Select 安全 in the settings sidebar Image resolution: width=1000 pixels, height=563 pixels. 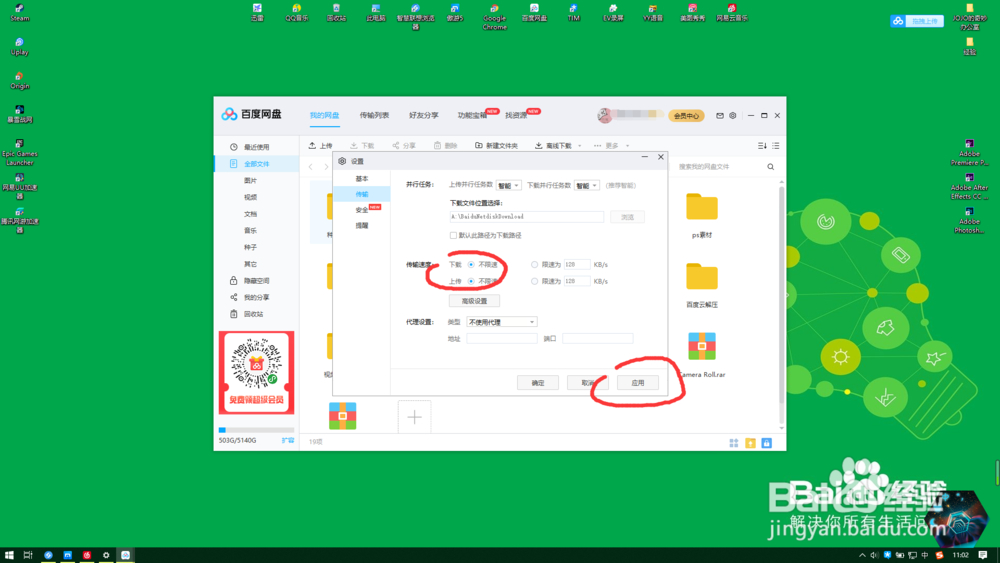(x=362, y=210)
